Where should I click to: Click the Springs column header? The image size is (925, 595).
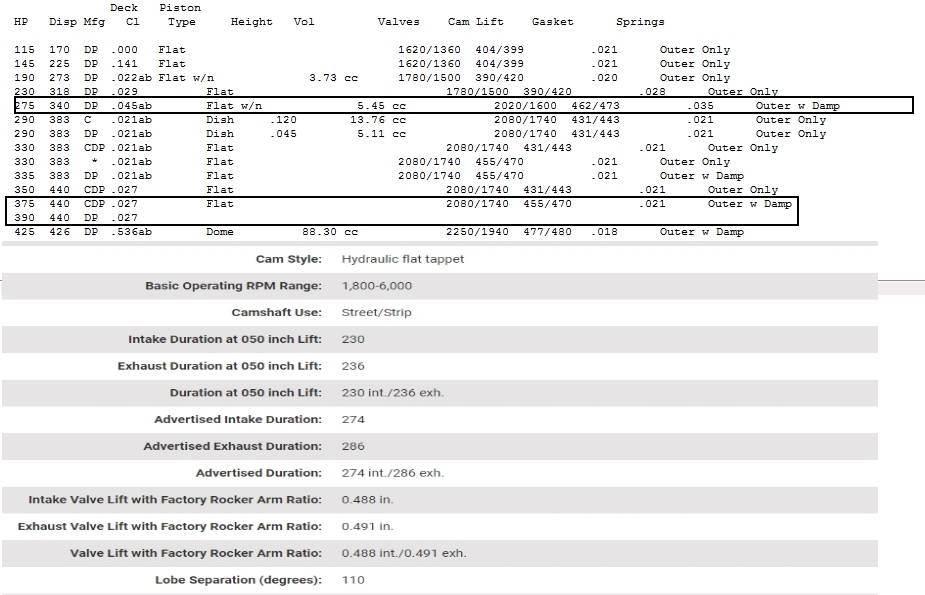tap(639, 21)
